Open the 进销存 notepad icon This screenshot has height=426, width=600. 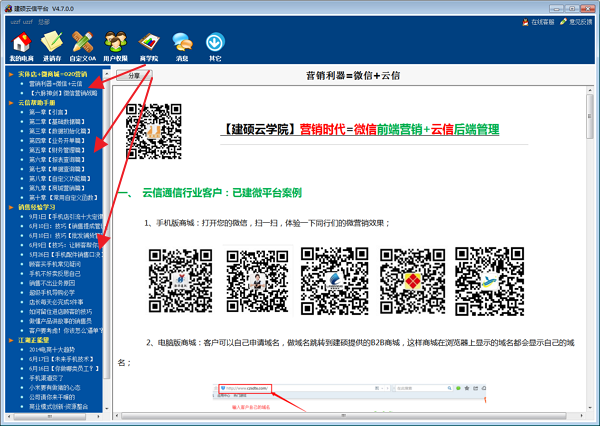pyautogui.click(x=52, y=46)
